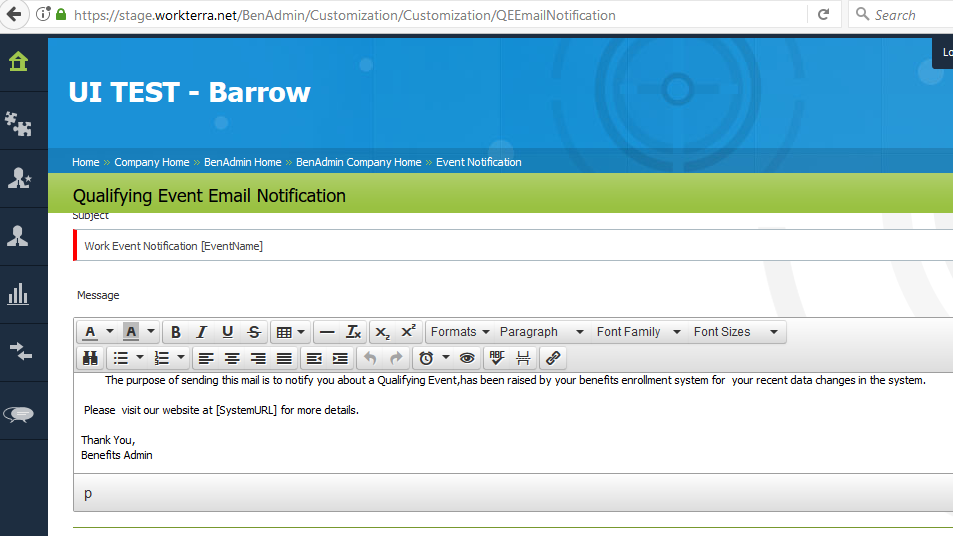
Task: Toggle bold formatting in editor toolbar
Action: (x=176, y=332)
